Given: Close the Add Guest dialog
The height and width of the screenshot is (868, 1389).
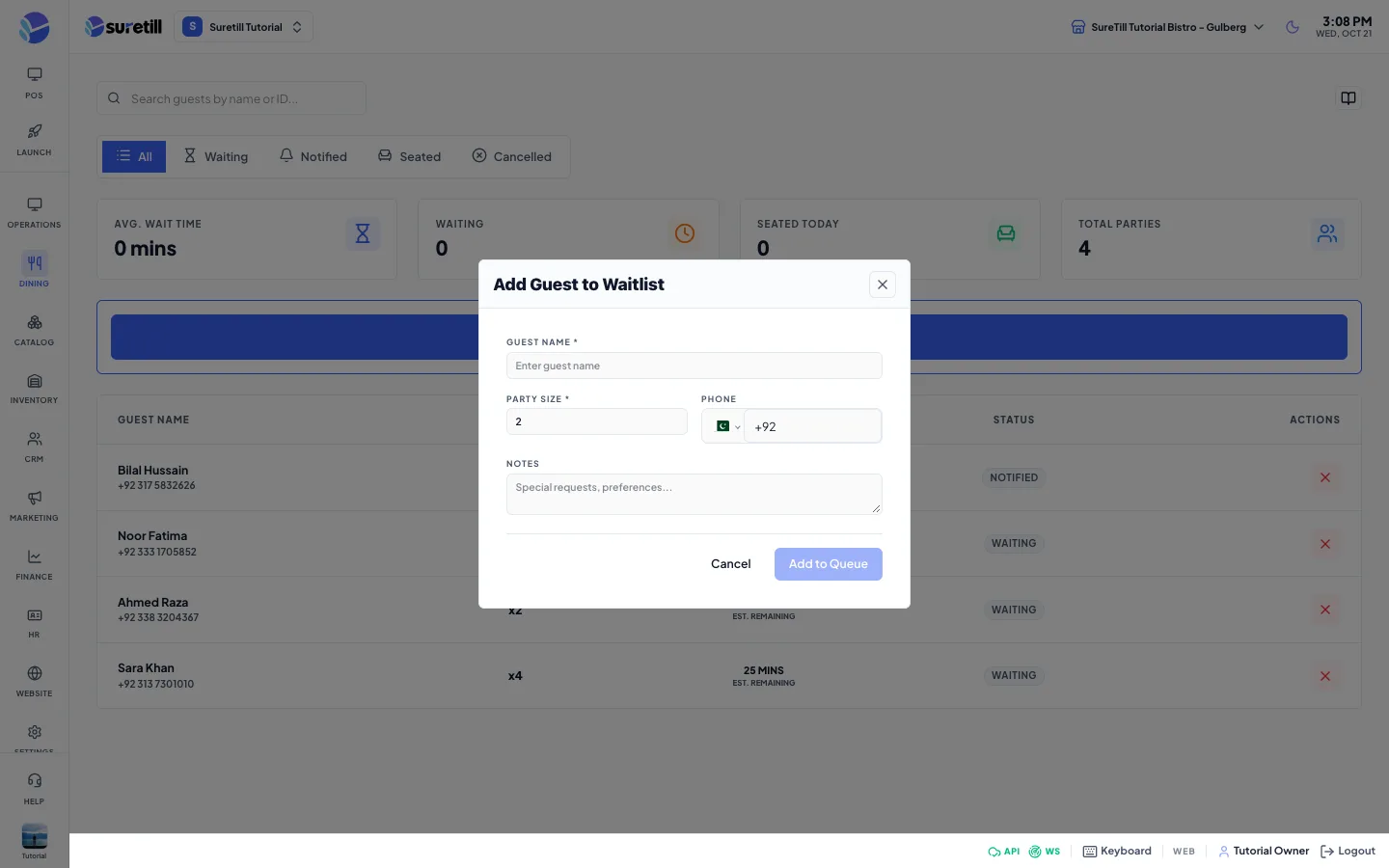Looking at the screenshot, I should click(x=882, y=285).
